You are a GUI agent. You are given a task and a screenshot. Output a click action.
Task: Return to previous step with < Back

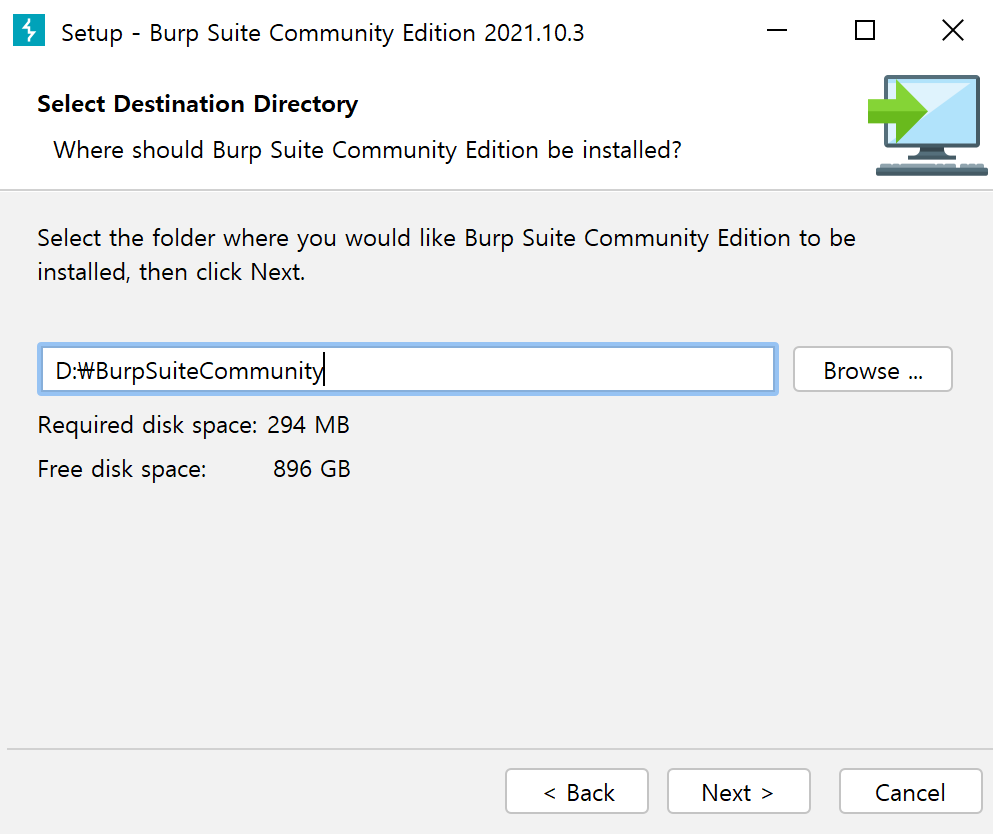pyautogui.click(x=577, y=792)
